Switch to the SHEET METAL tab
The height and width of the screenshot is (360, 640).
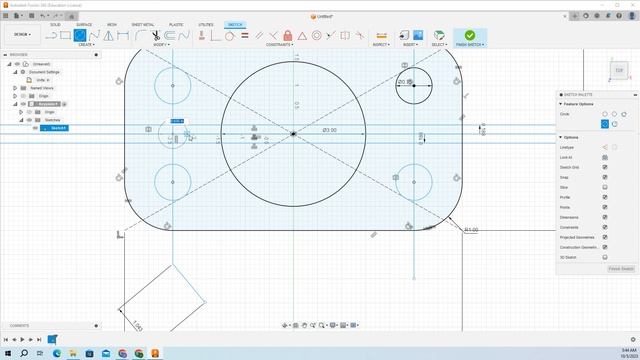tap(143, 25)
